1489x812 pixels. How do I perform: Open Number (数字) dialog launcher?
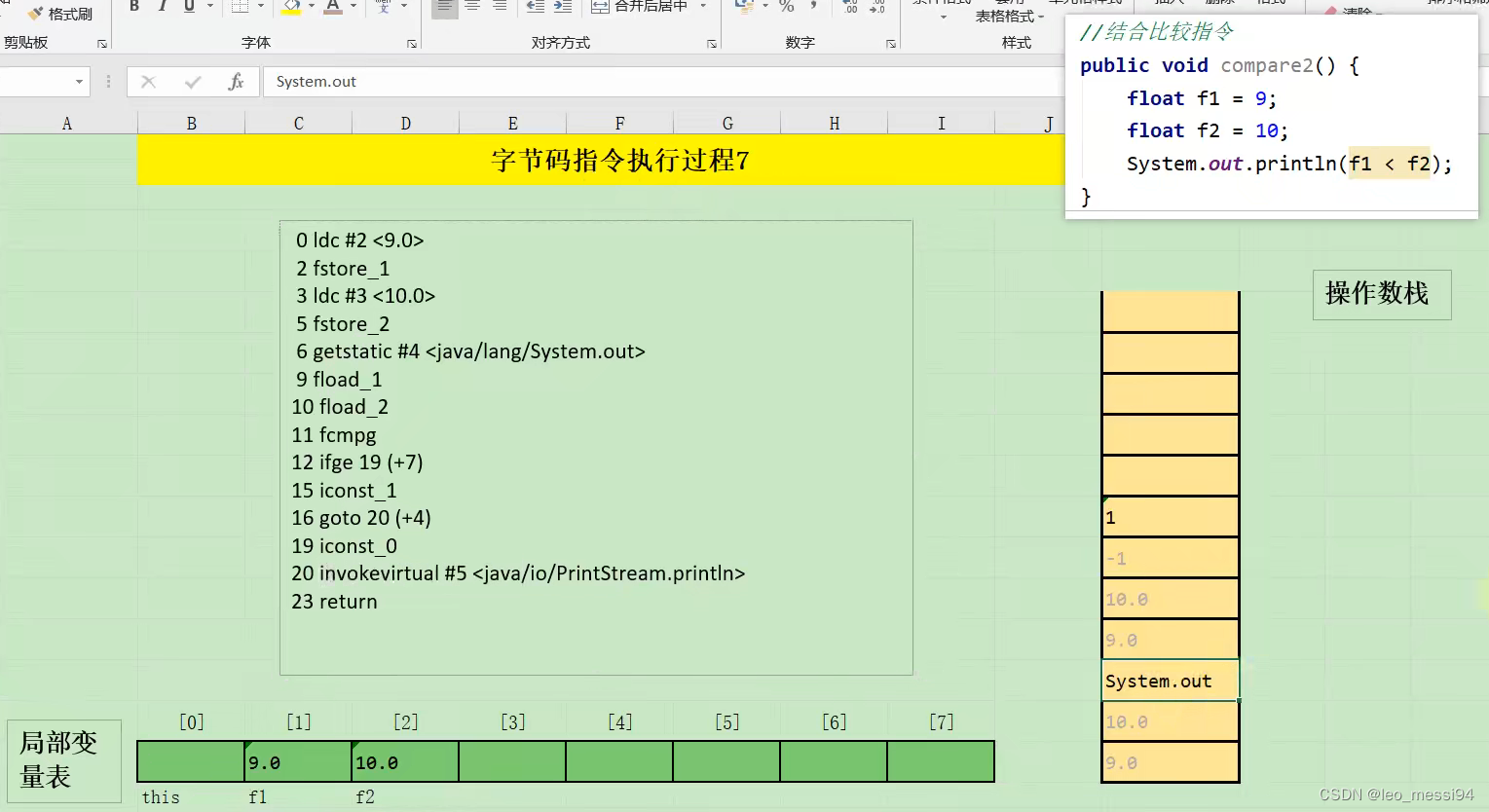[x=891, y=44]
